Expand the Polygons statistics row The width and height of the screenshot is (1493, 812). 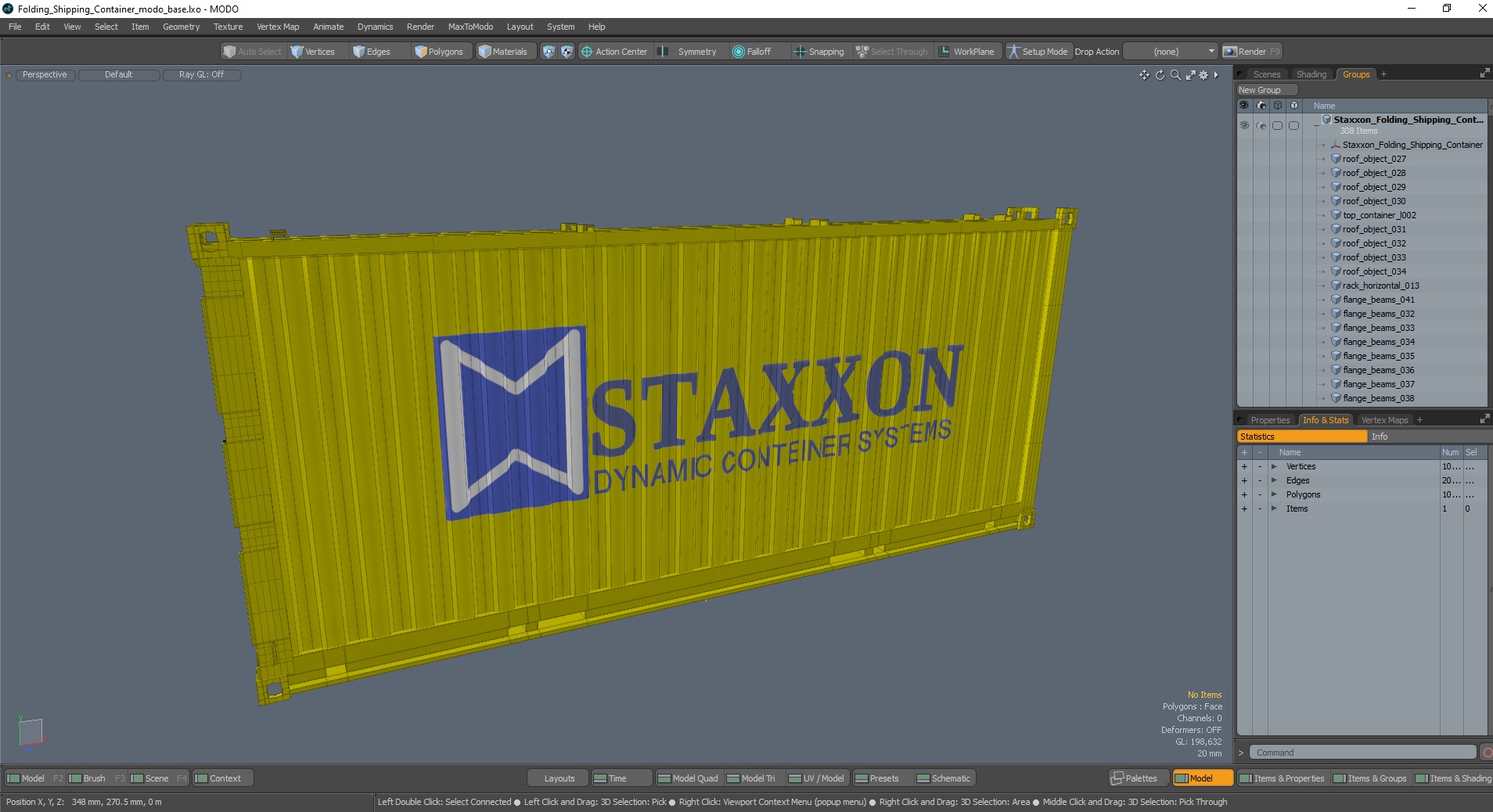tap(1274, 494)
